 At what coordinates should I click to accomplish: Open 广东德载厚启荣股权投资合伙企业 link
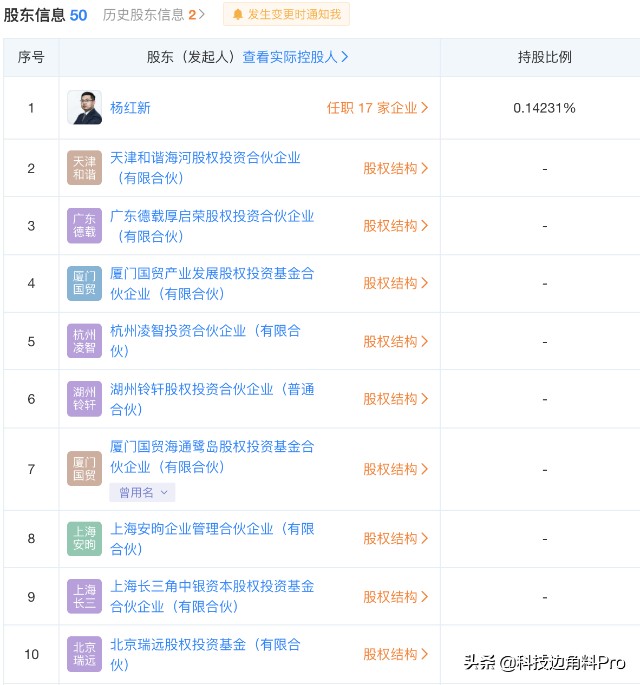click(x=212, y=216)
